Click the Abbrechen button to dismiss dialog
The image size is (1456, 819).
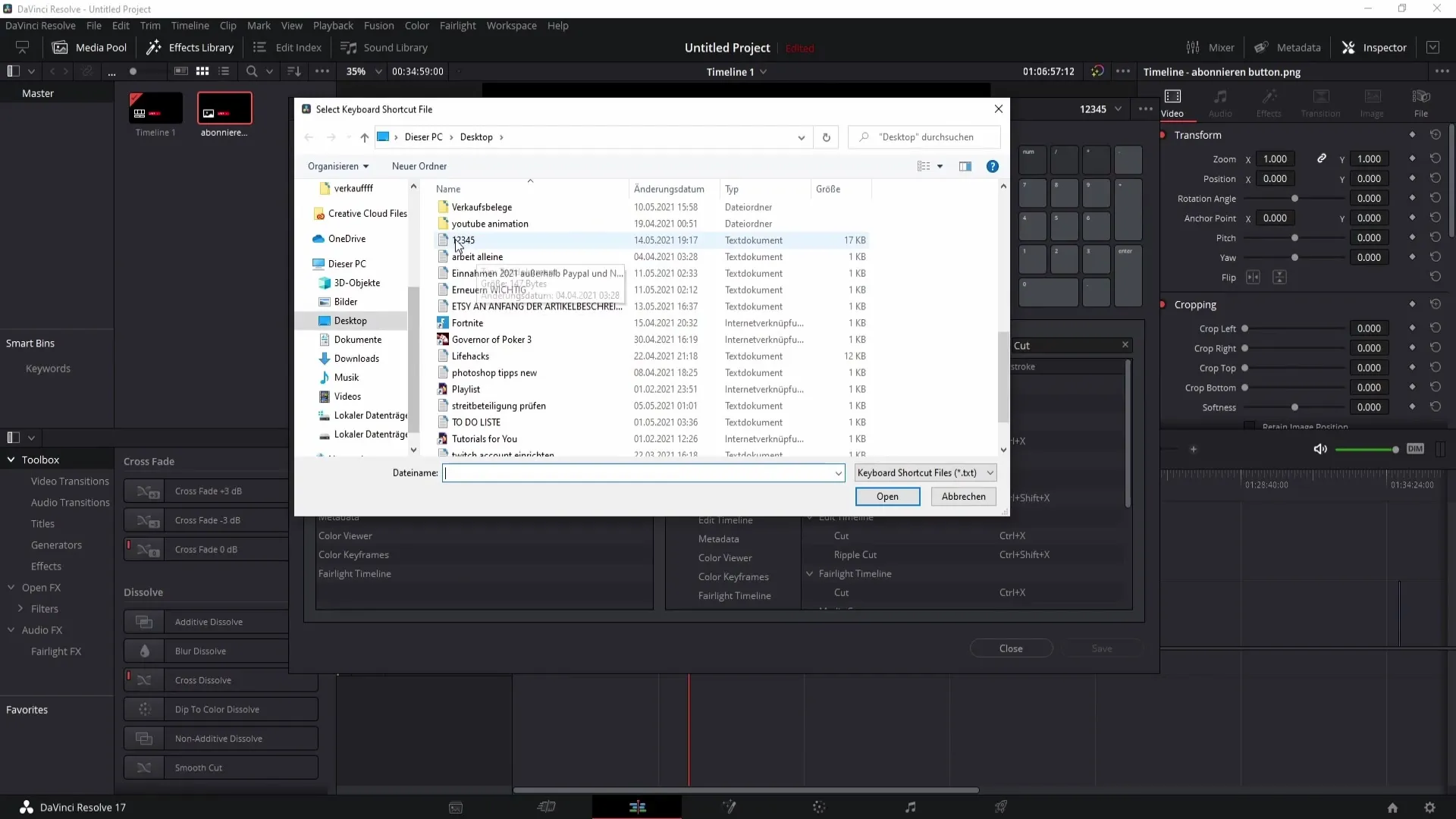964,497
